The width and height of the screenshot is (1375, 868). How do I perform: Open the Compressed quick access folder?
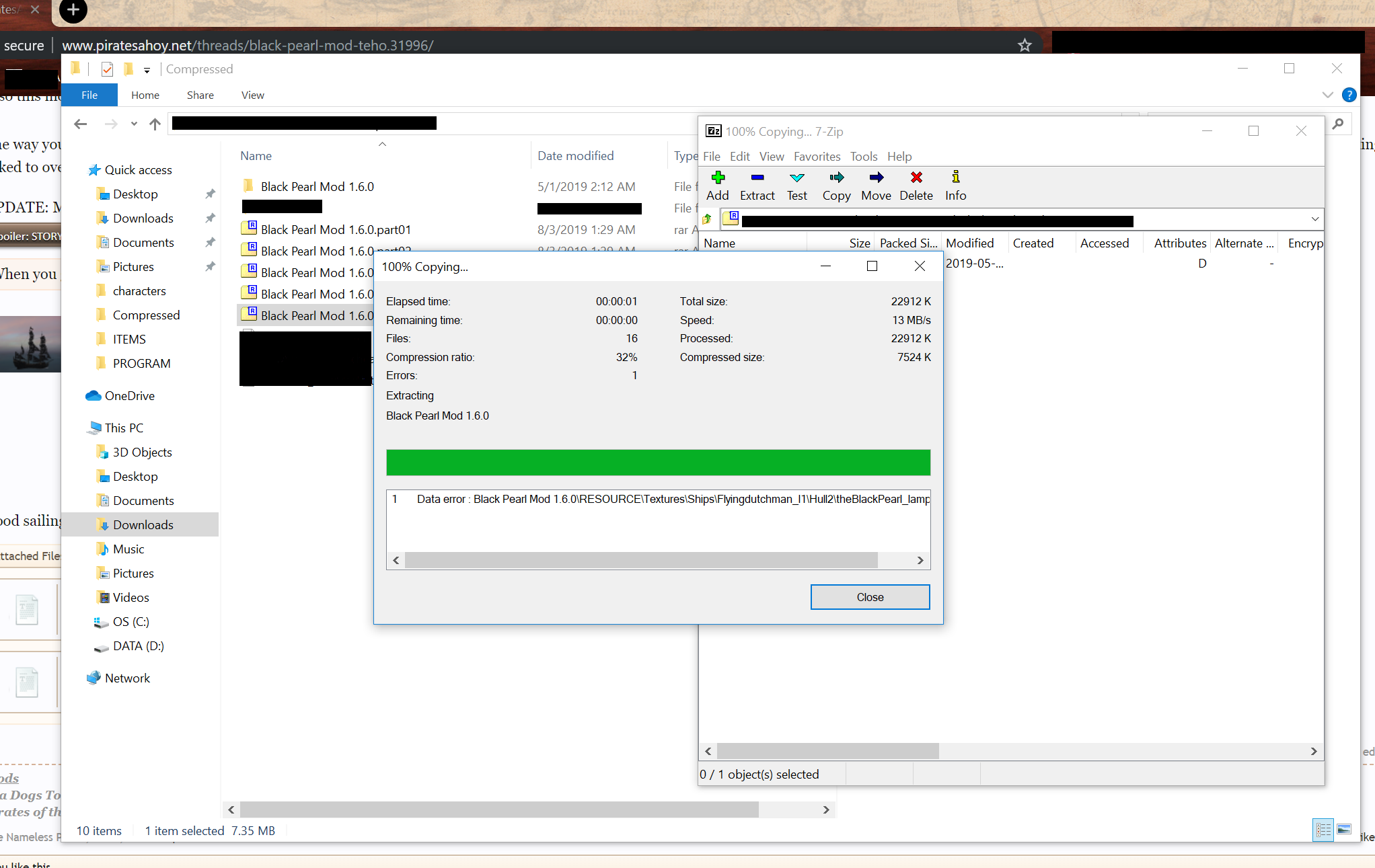click(146, 315)
